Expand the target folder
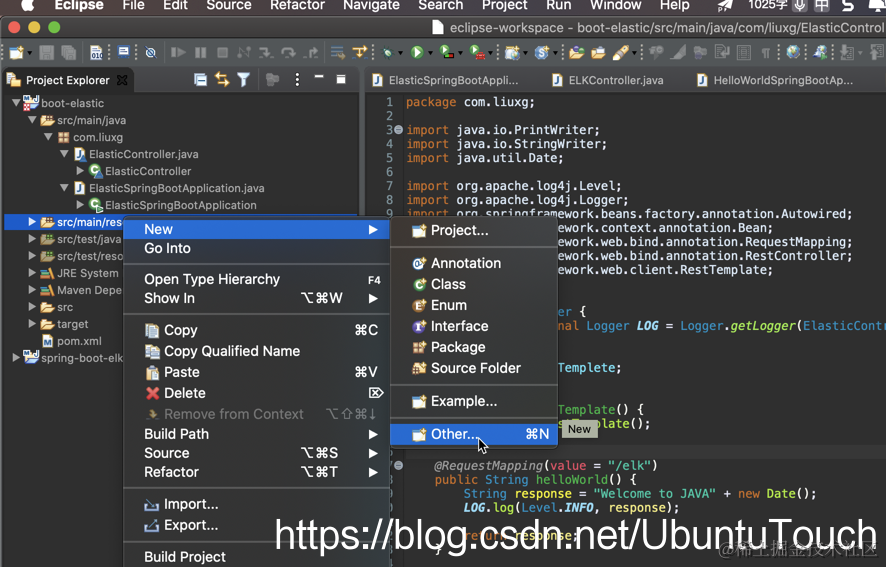886x567 pixels. pyautogui.click(x=32, y=323)
